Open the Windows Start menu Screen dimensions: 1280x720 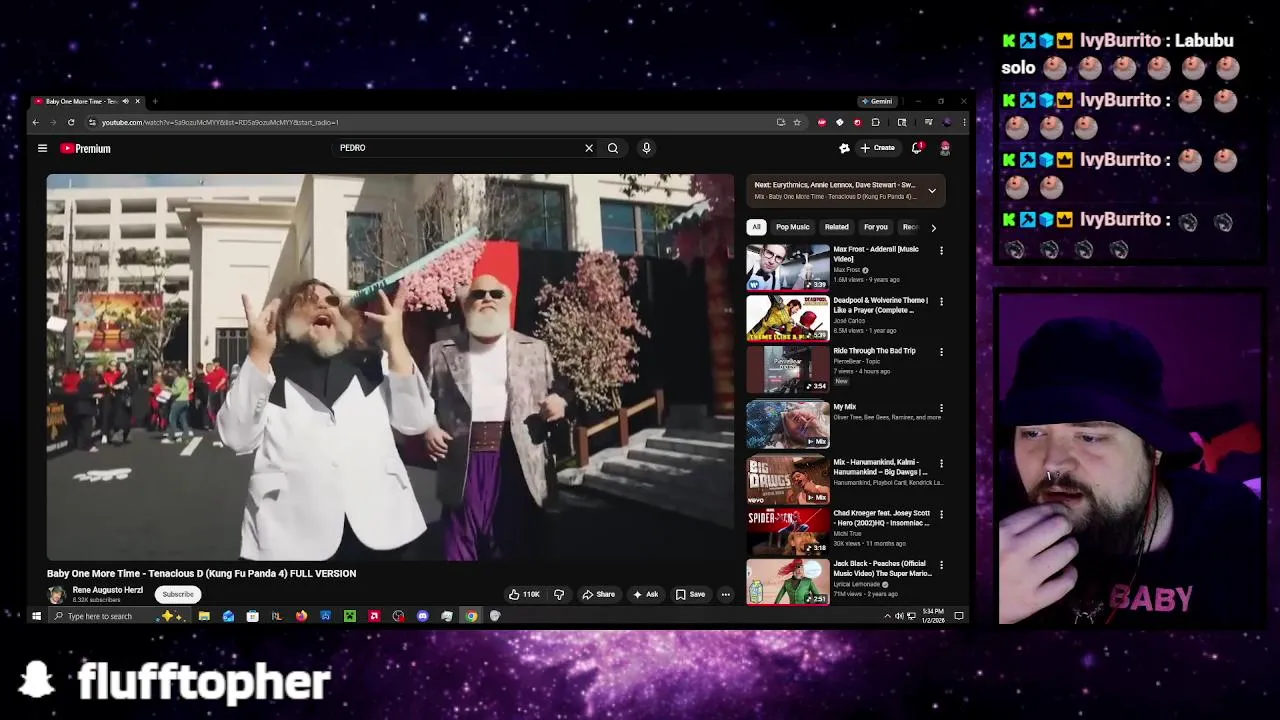click(36, 616)
